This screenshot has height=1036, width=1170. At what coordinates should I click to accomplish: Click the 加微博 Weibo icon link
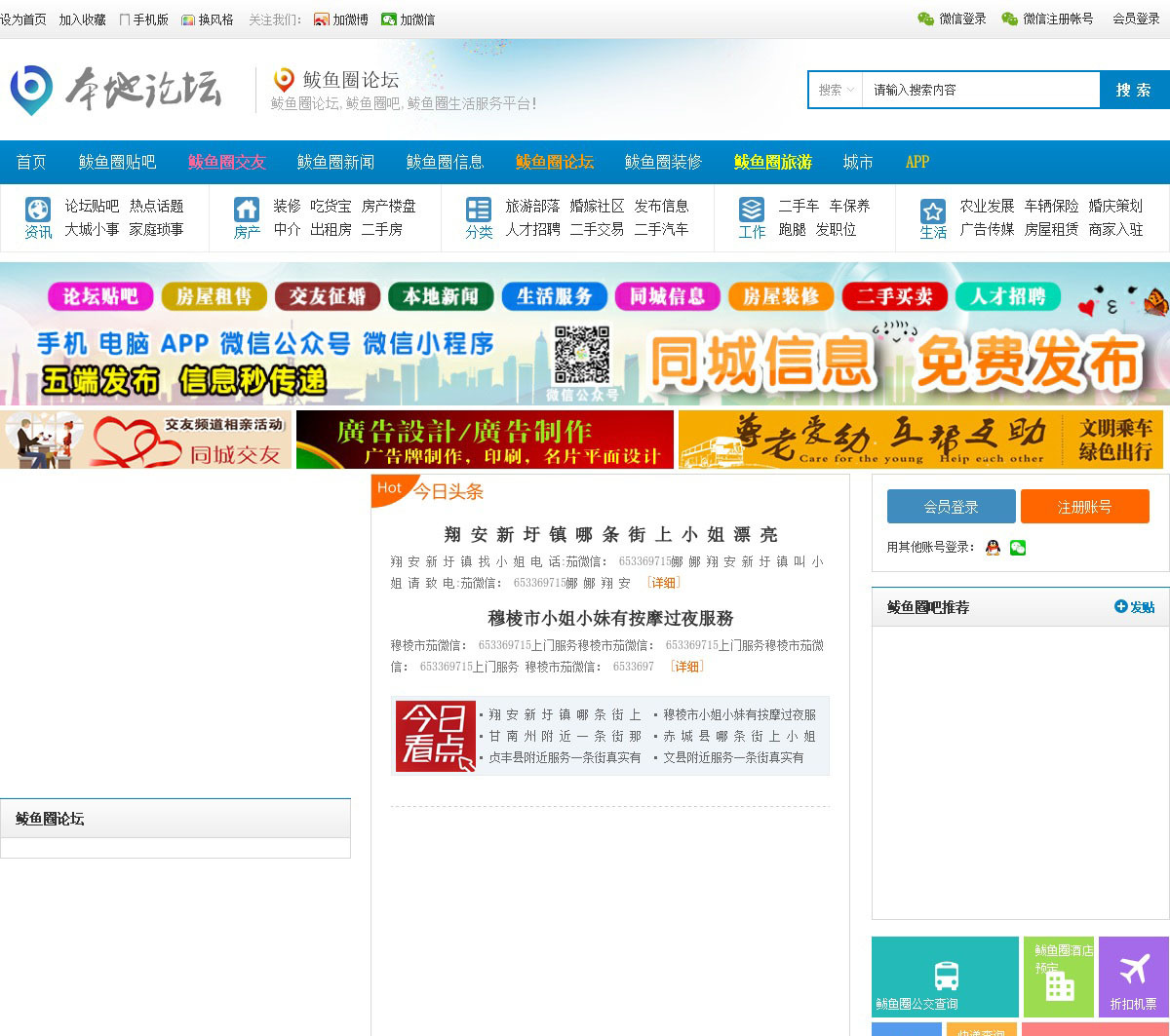tap(341, 19)
